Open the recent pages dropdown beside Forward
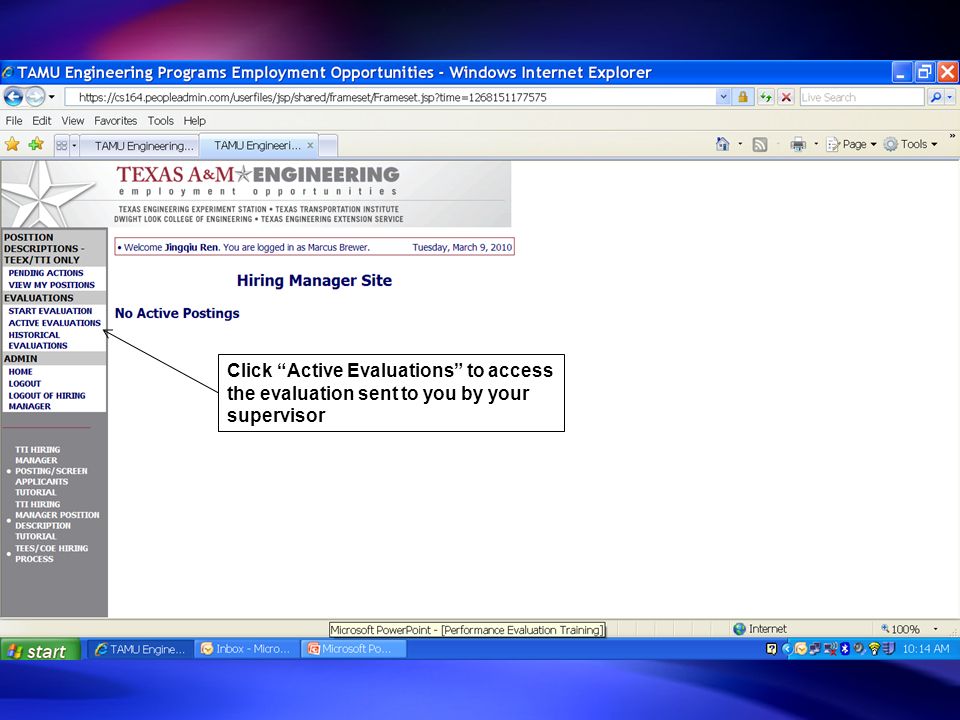This screenshot has height=720, width=960. (52, 97)
